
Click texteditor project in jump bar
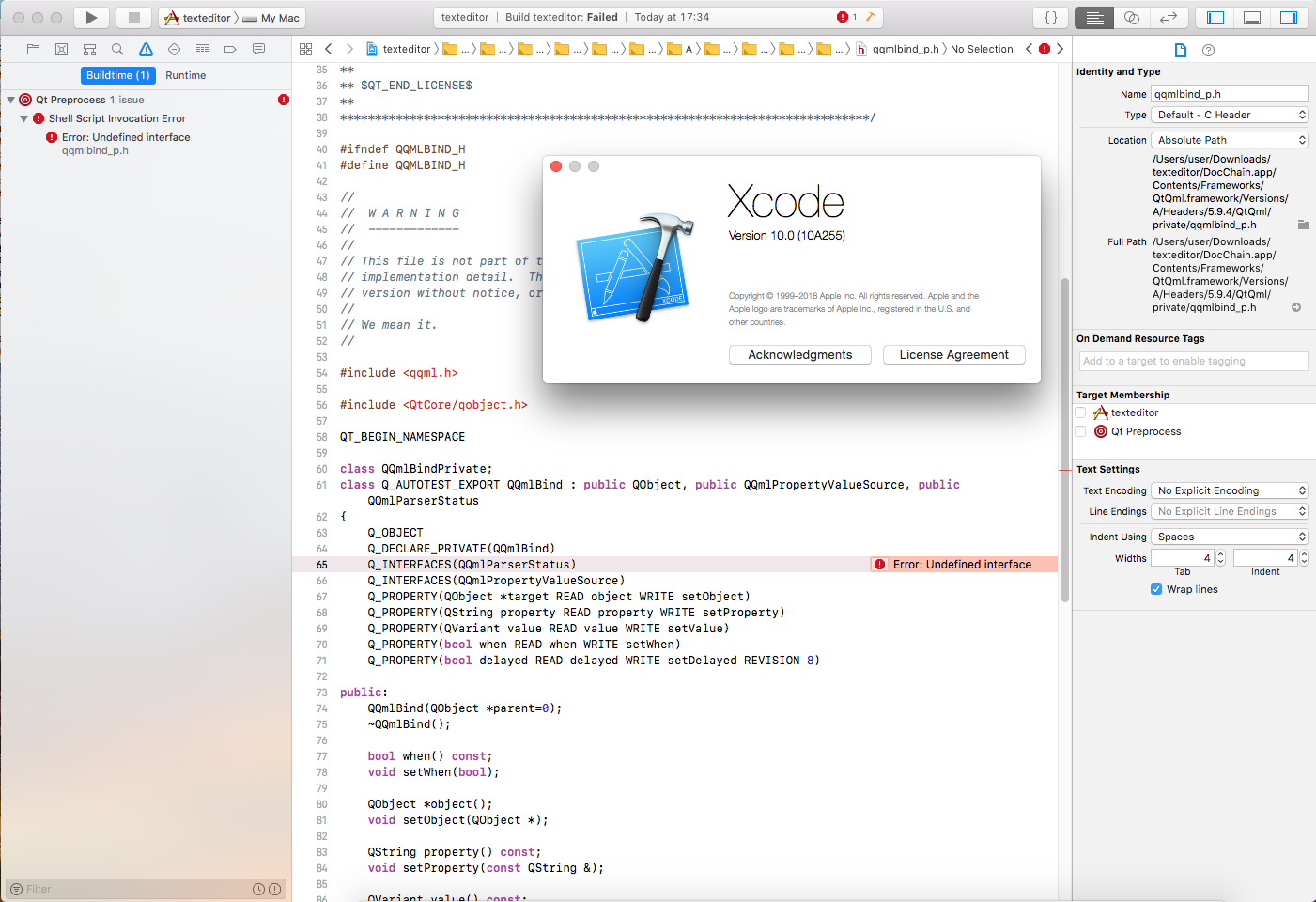point(398,49)
